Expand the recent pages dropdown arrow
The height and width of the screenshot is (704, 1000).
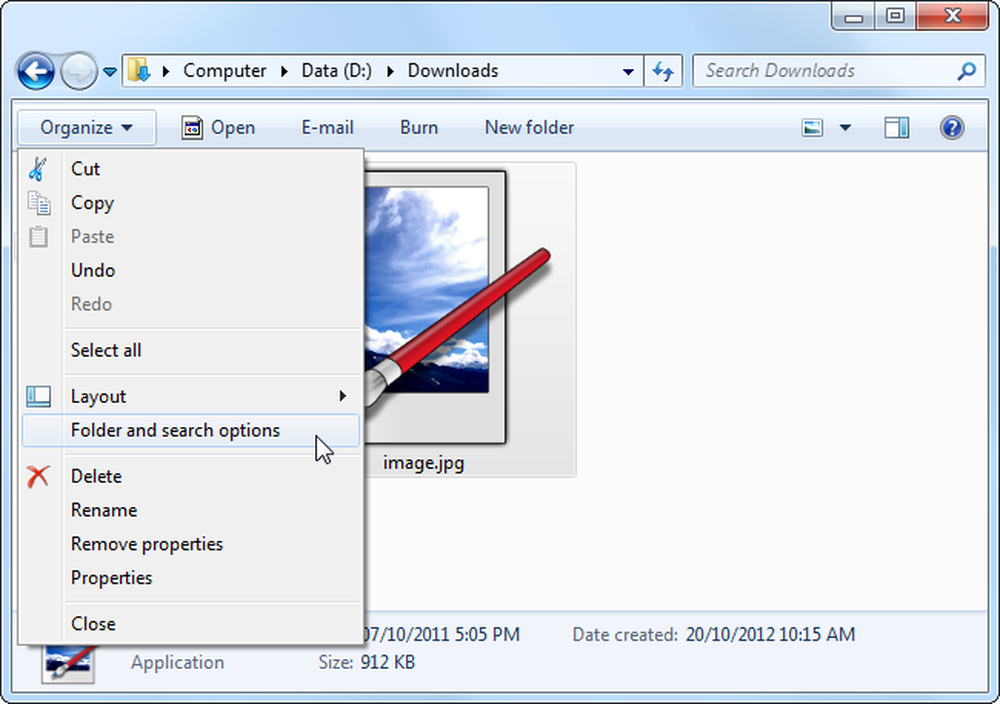[110, 72]
